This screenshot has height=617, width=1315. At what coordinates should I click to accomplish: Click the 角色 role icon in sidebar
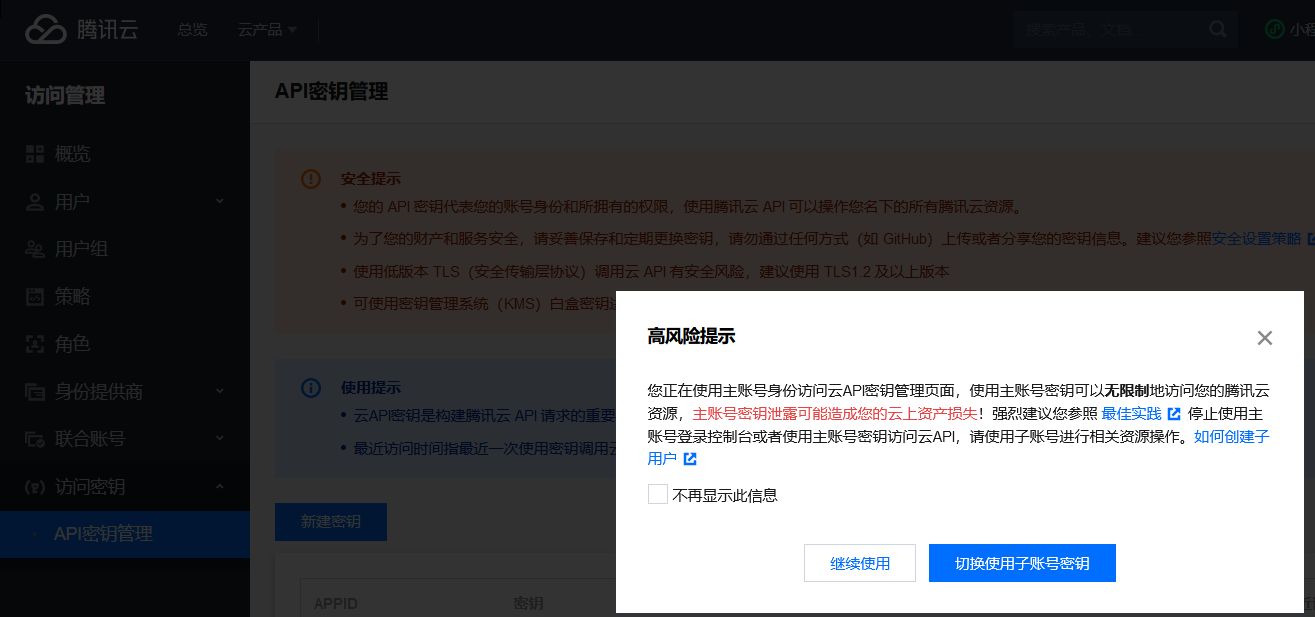point(35,344)
